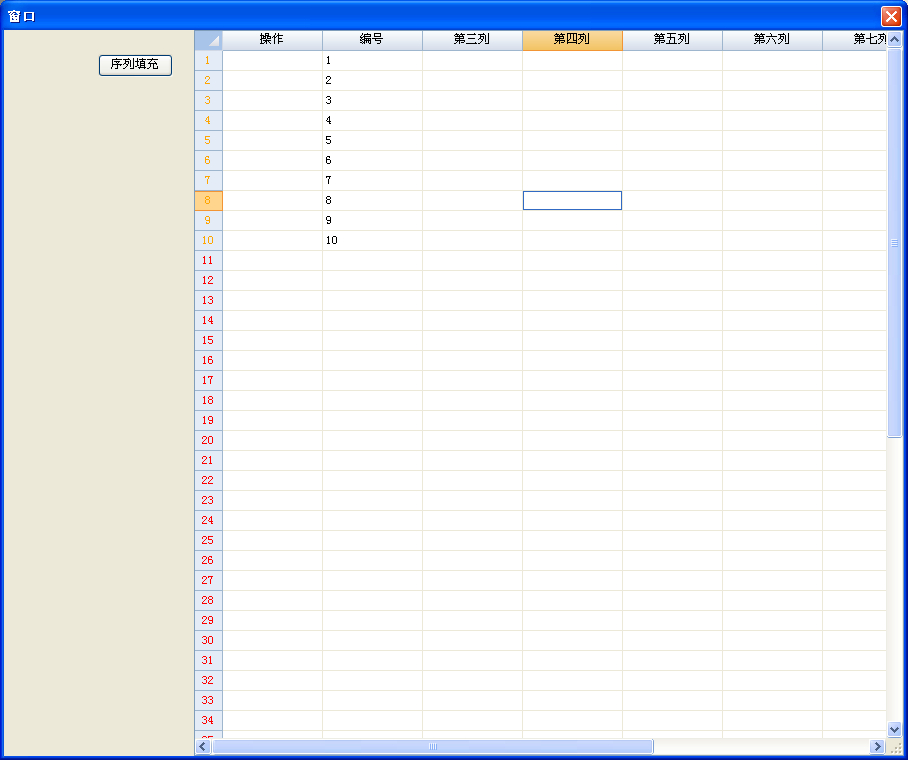This screenshot has height=760, width=908.
Task: Click the 序列填充 button
Action: [135, 65]
